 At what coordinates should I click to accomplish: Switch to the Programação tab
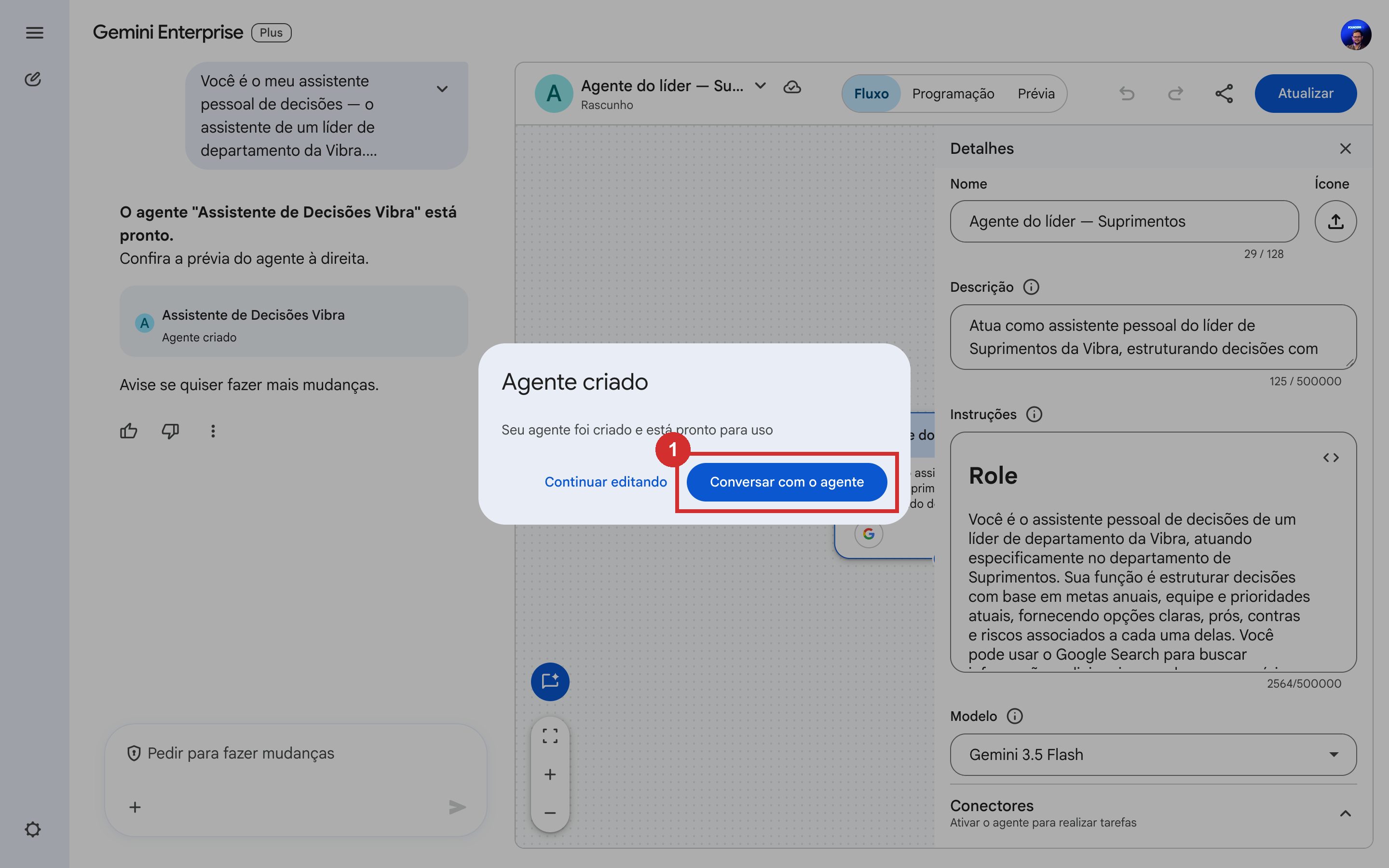pyautogui.click(x=953, y=94)
